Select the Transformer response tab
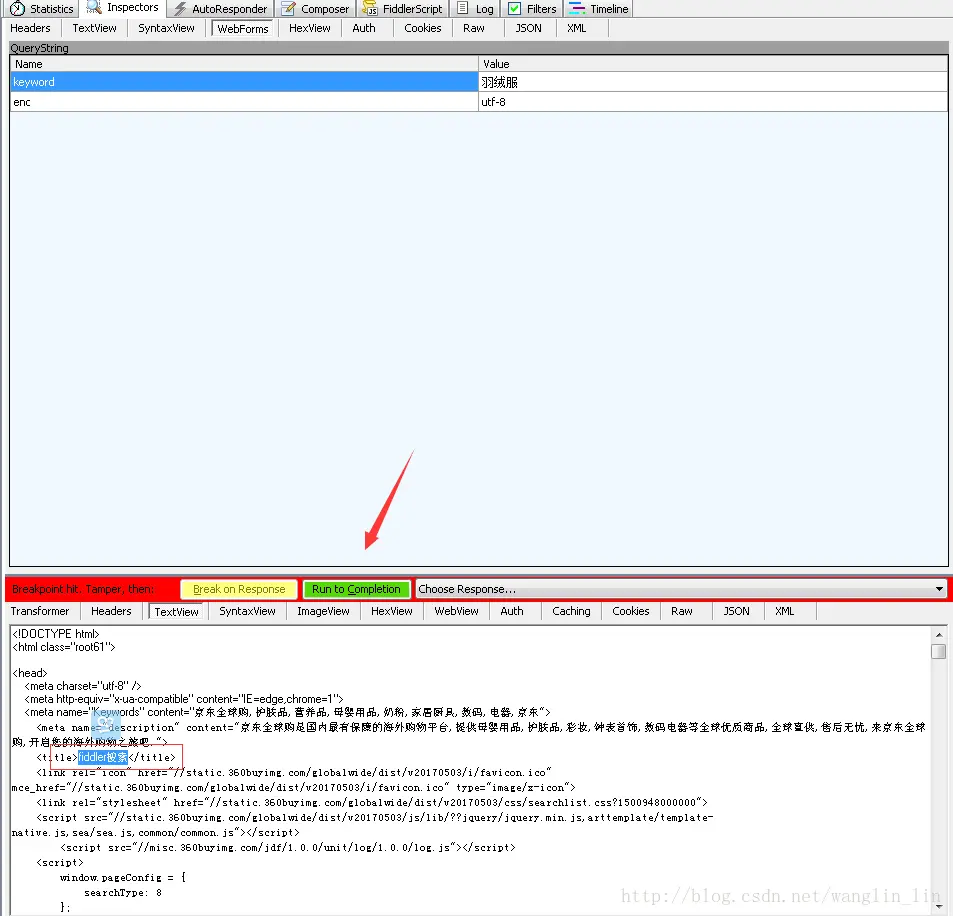953x916 pixels. point(40,611)
